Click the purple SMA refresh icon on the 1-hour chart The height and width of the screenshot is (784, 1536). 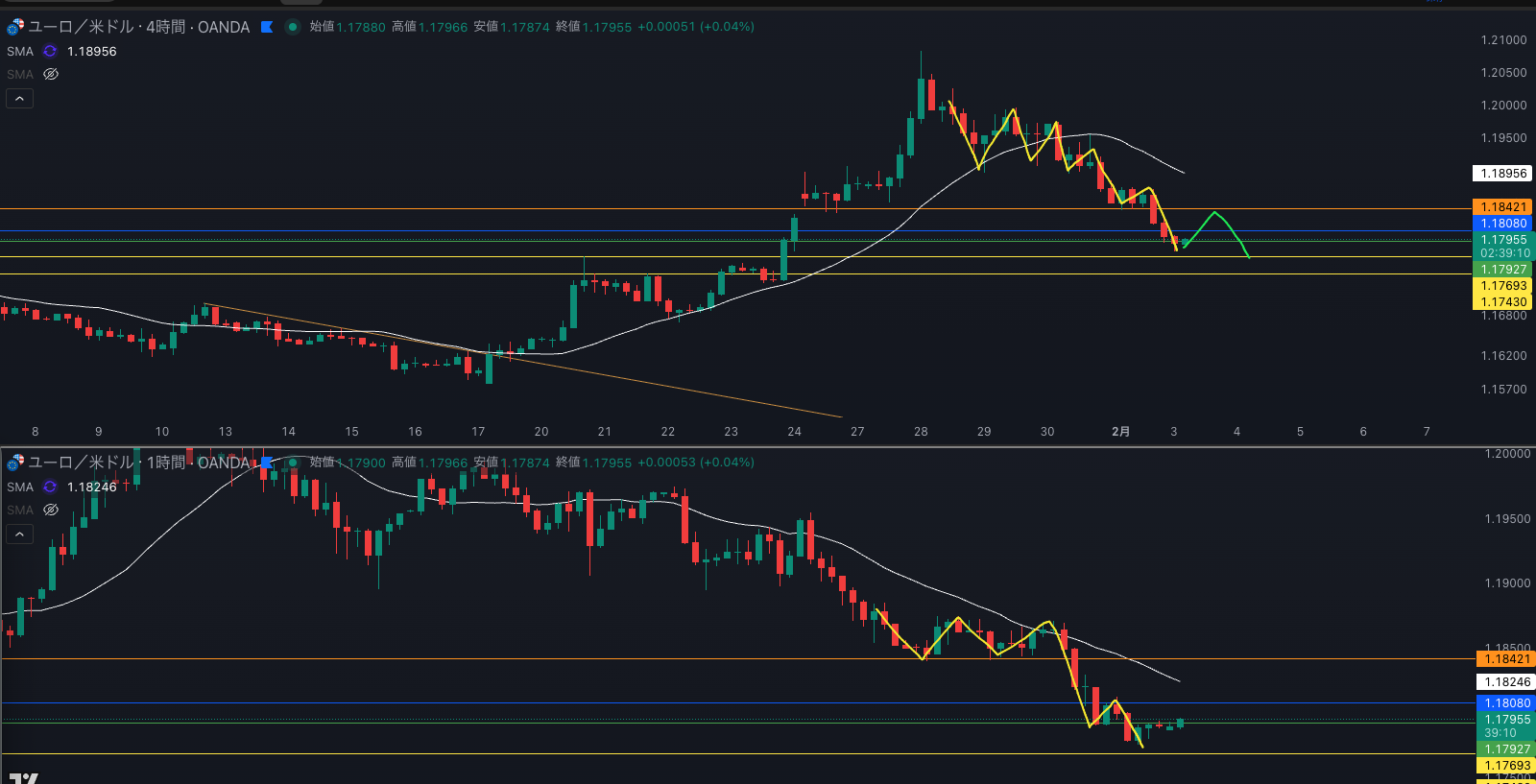pyautogui.click(x=50, y=487)
